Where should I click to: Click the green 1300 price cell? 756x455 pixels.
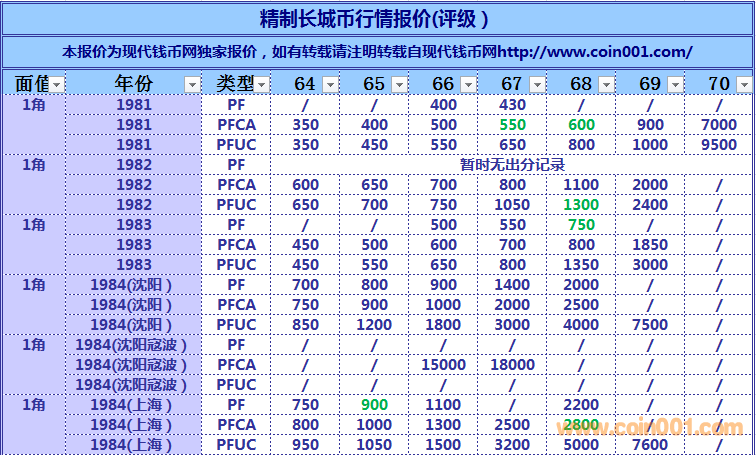581,204
